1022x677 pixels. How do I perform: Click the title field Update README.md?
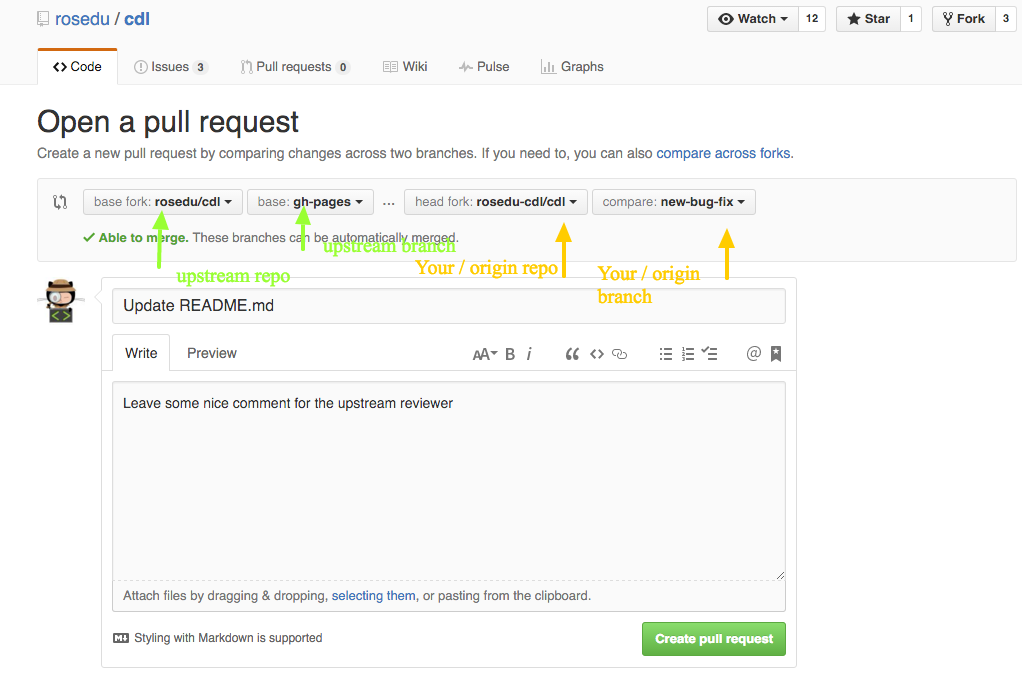[449, 306]
